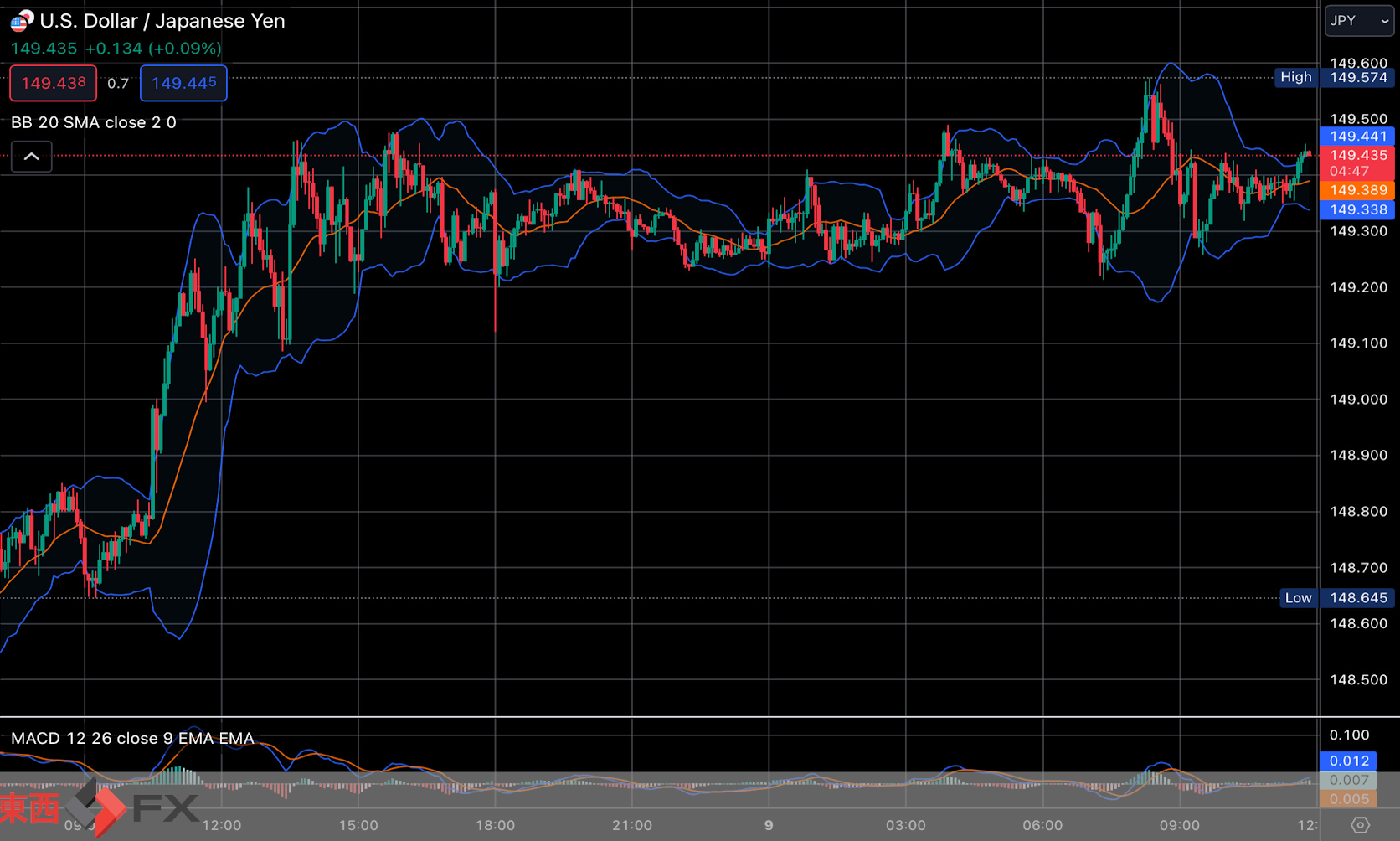Open chart settings gear icon
The width and height of the screenshot is (1400, 841).
pyautogui.click(x=1360, y=825)
